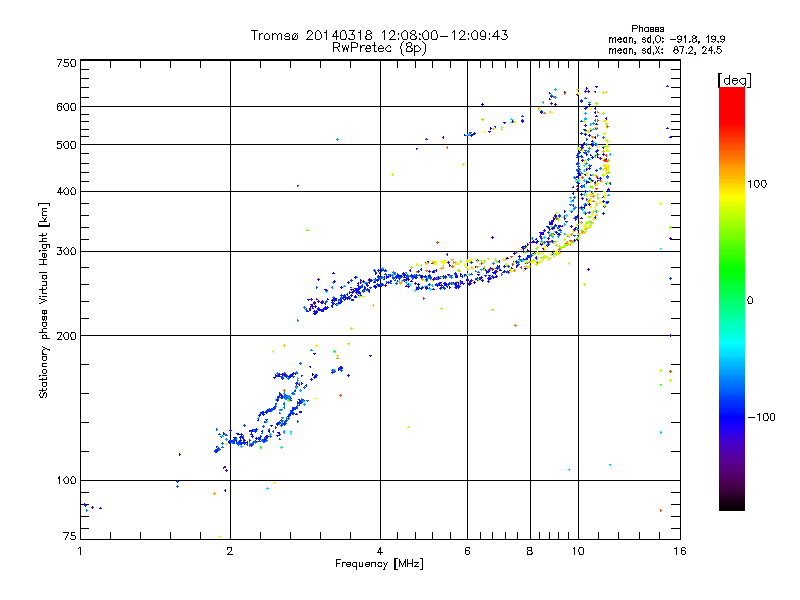Click the 2 label on the frequency axis

pyautogui.click(x=230, y=551)
